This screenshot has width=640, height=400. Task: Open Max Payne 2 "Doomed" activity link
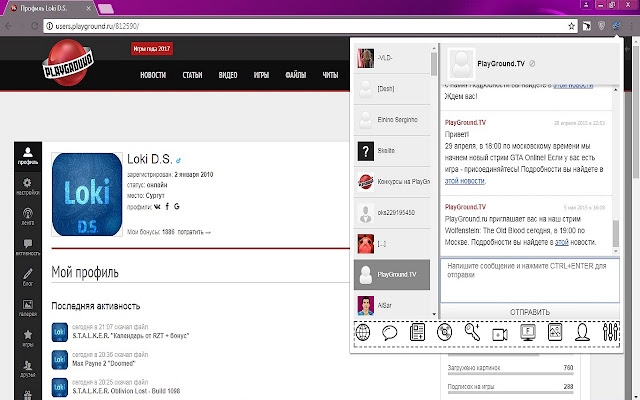pos(103,363)
